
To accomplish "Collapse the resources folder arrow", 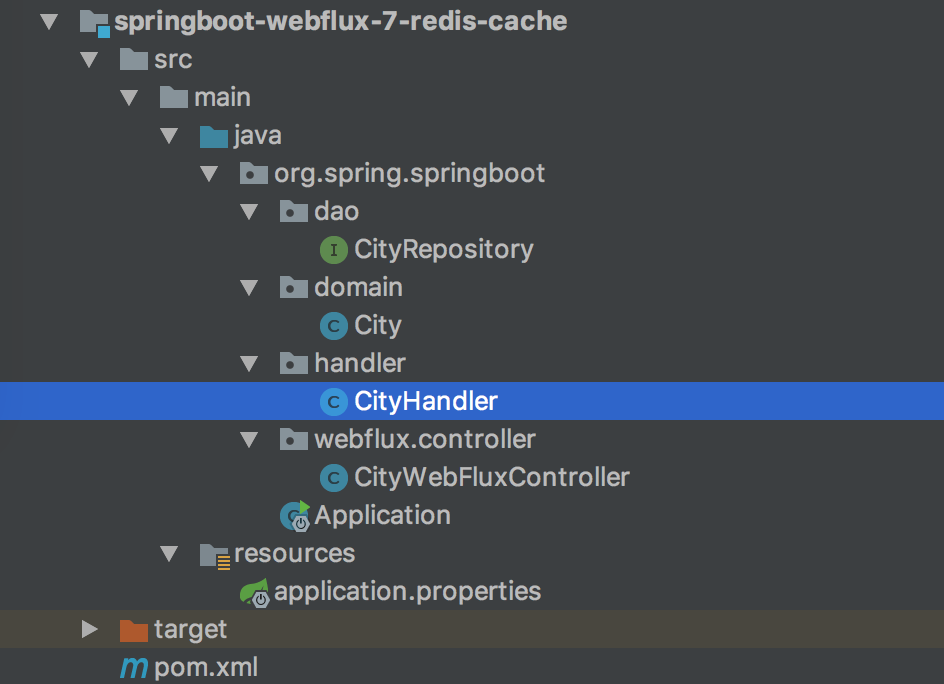I will 169,554.
